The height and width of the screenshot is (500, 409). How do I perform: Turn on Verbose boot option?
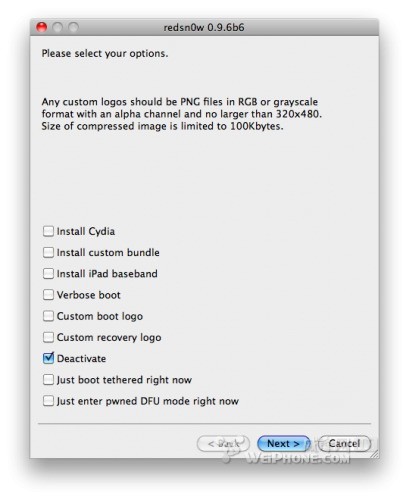pyautogui.click(x=48, y=295)
